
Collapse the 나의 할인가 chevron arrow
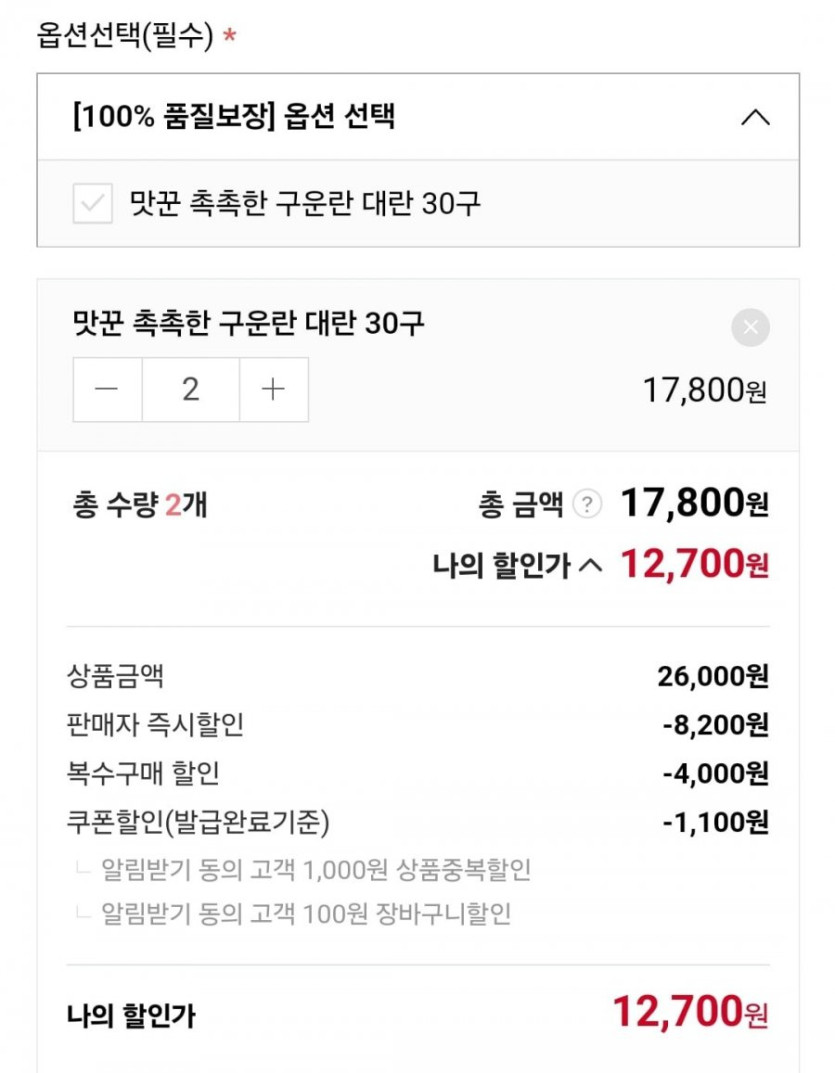[591, 566]
